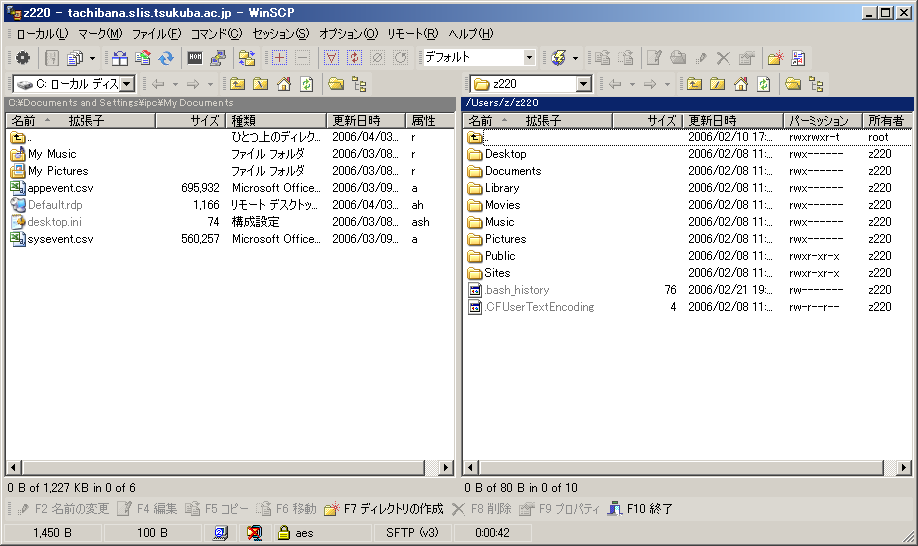This screenshot has width=918, height=546.
Task: Click F7 ディレクトリの作成 button
Action: [x=383, y=509]
